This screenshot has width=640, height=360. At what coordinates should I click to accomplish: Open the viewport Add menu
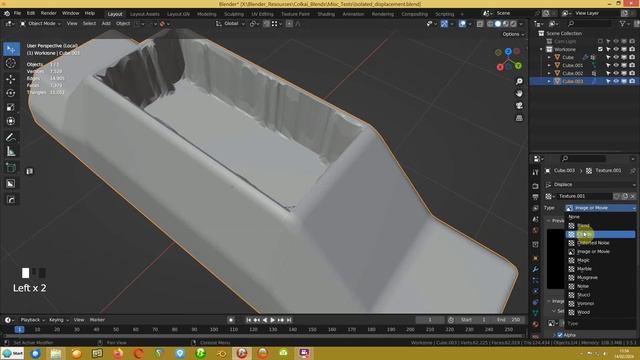click(x=106, y=24)
